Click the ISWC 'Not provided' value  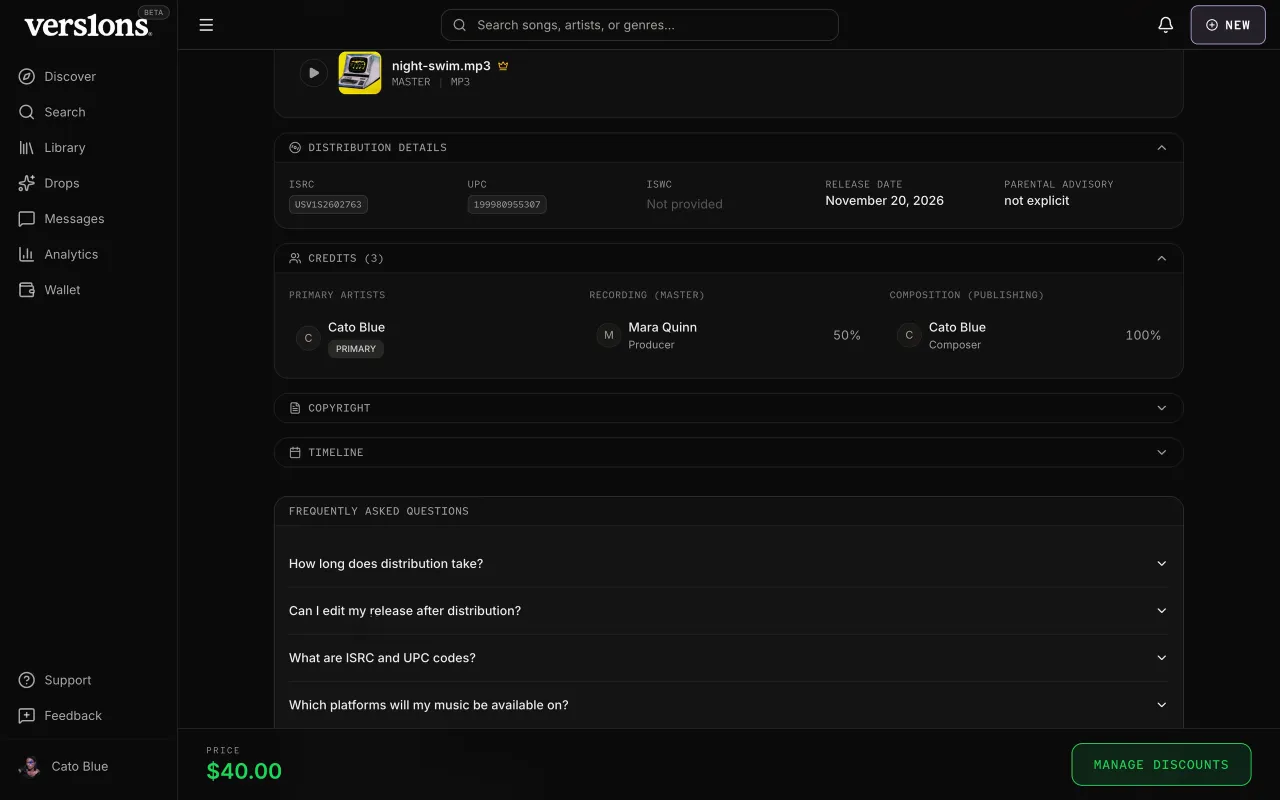click(684, 204)
